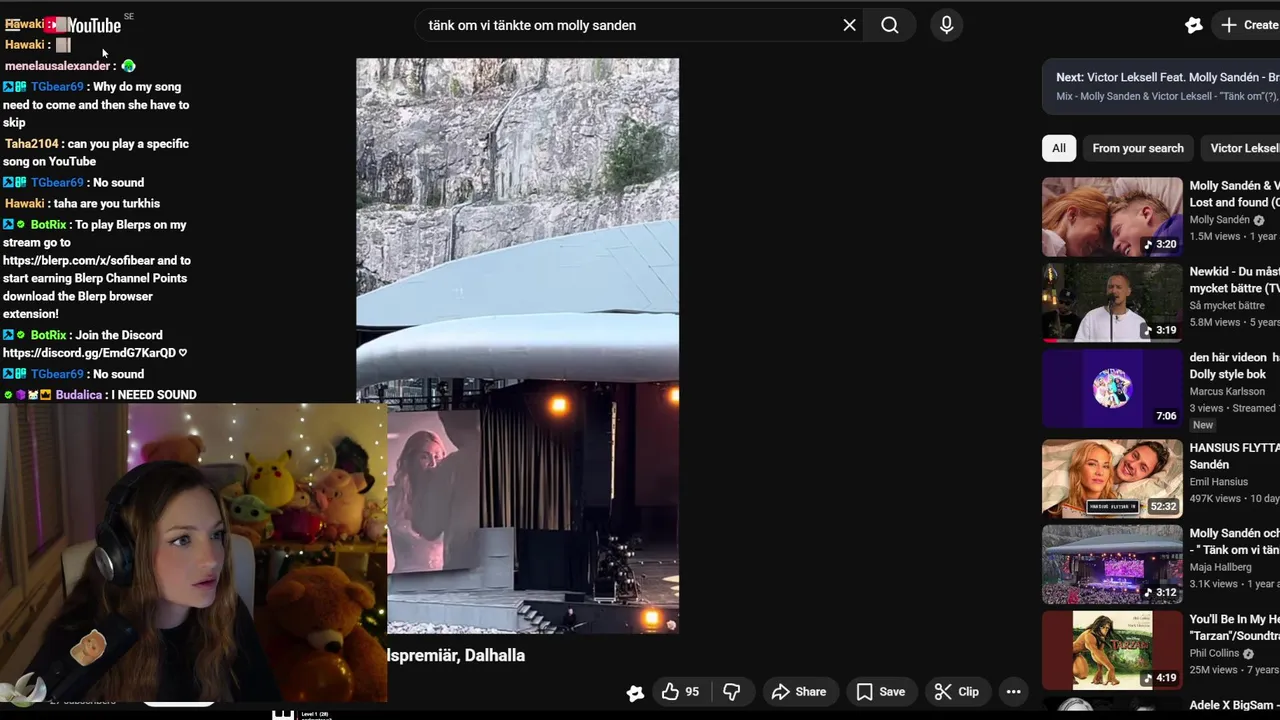Click the vertical video player
The image size is (1280, 720).
(x=517, y=345)
